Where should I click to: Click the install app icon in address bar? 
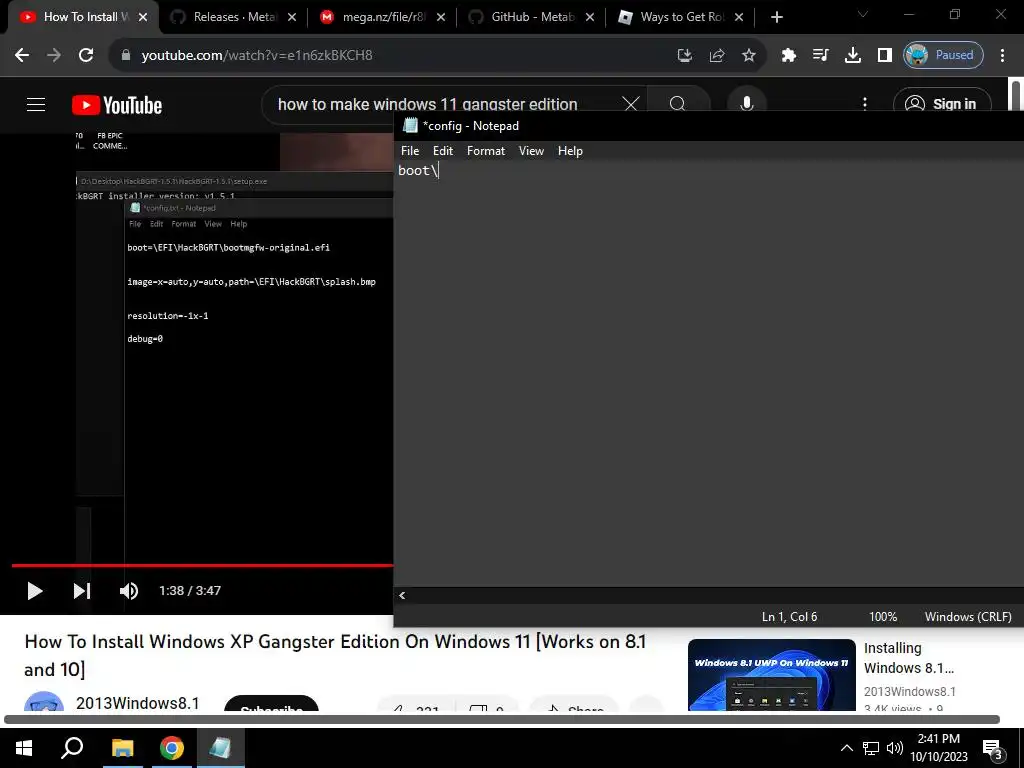point(684,56)
